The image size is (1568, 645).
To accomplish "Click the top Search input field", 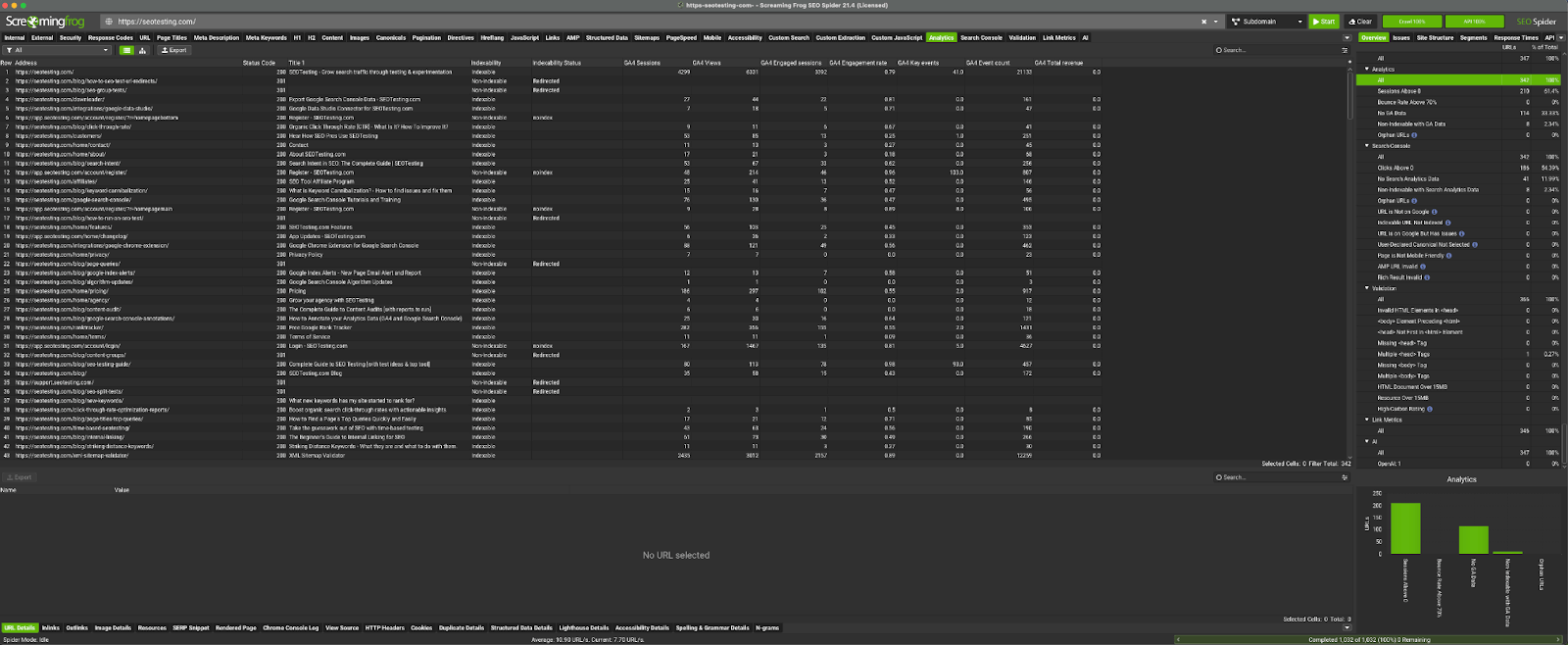I will click(x=1274, y=50).
